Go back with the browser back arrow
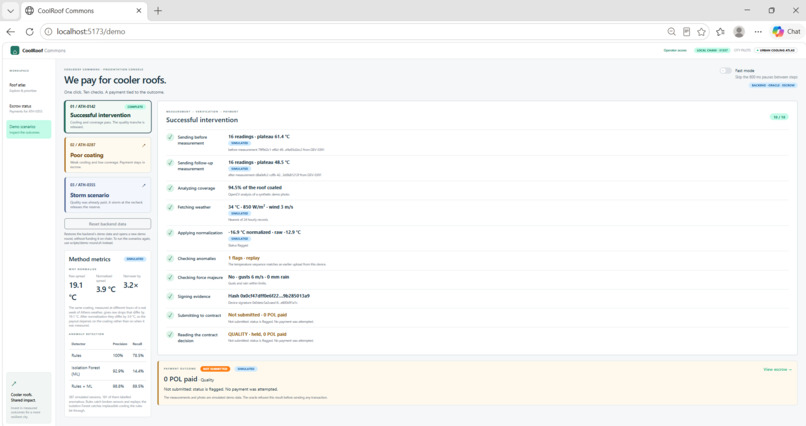 [11, 31]
